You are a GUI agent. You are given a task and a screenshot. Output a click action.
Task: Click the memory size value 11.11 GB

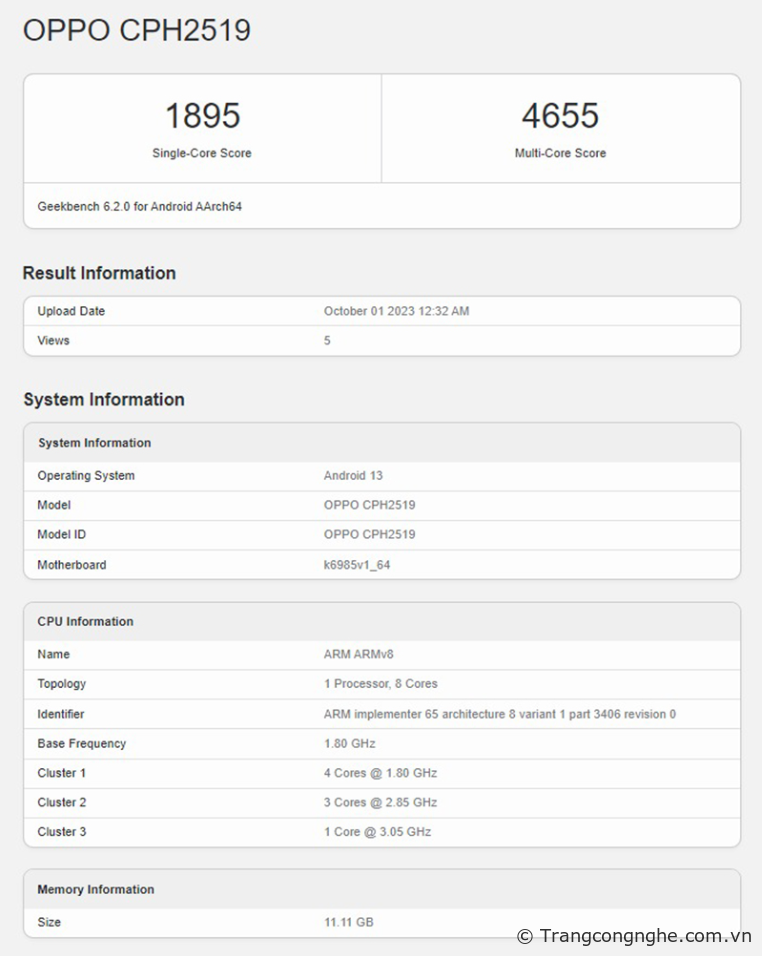coord(348,922)
